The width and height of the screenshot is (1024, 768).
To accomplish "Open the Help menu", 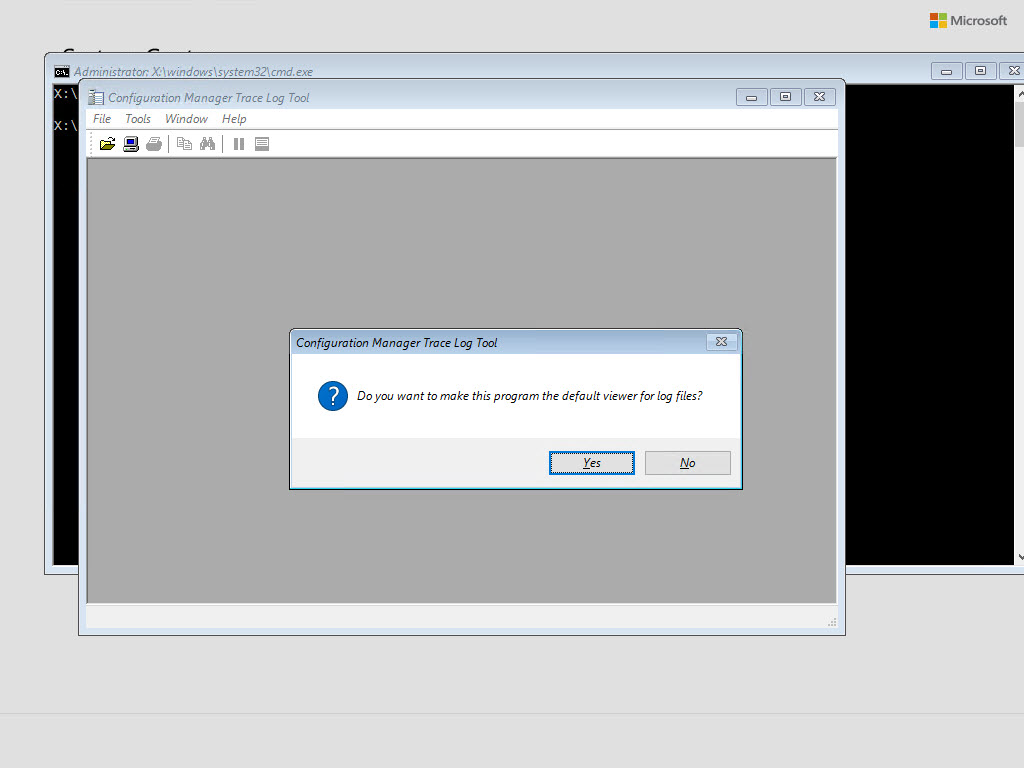I will click(x=234, y=118).
